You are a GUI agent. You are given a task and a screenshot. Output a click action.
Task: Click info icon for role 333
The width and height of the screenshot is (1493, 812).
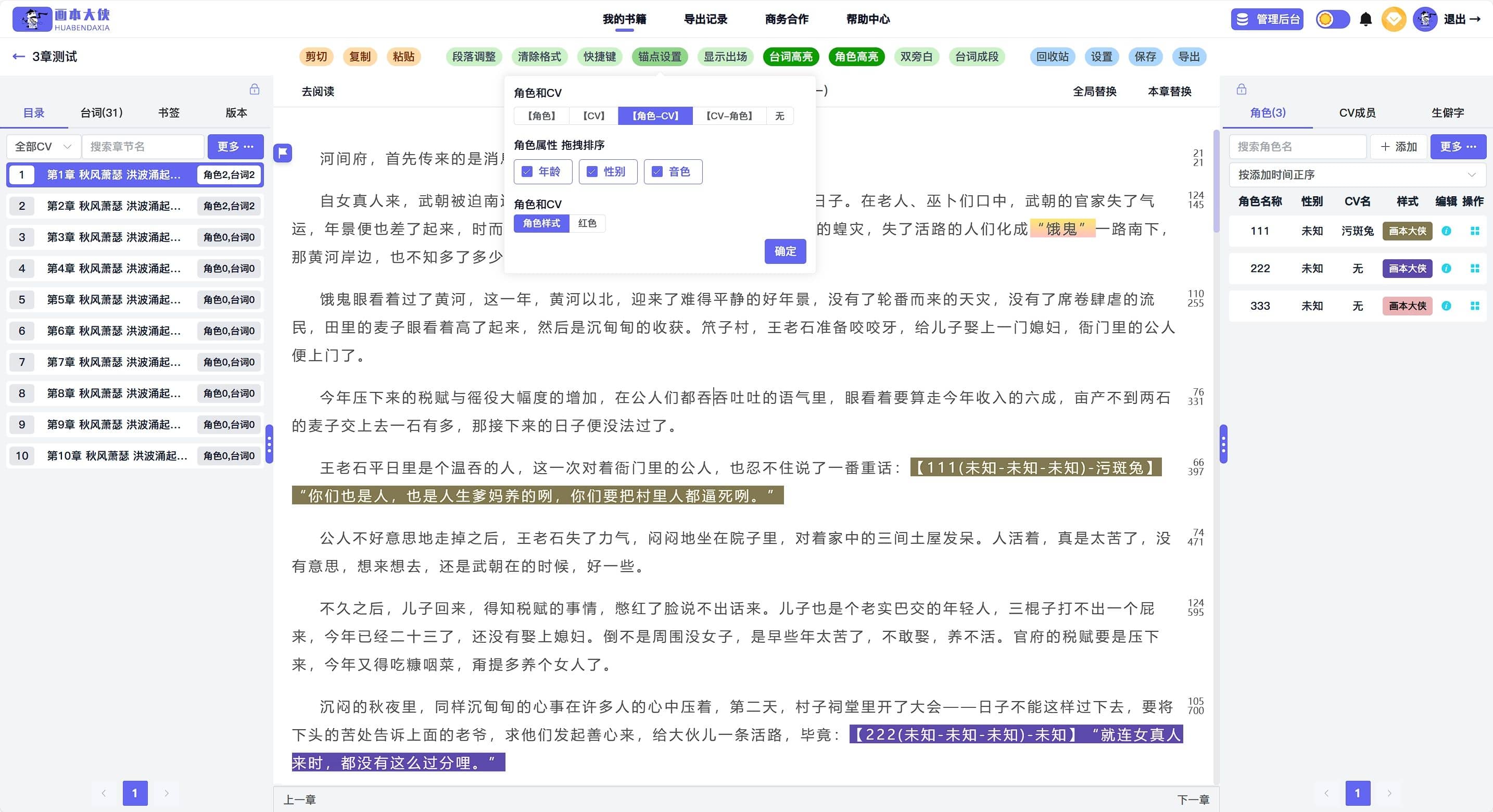coord(1446,306)
